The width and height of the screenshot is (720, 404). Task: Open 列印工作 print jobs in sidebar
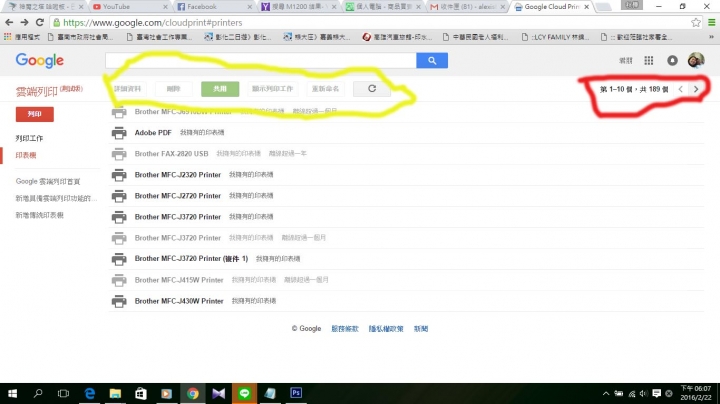point(29,138)
